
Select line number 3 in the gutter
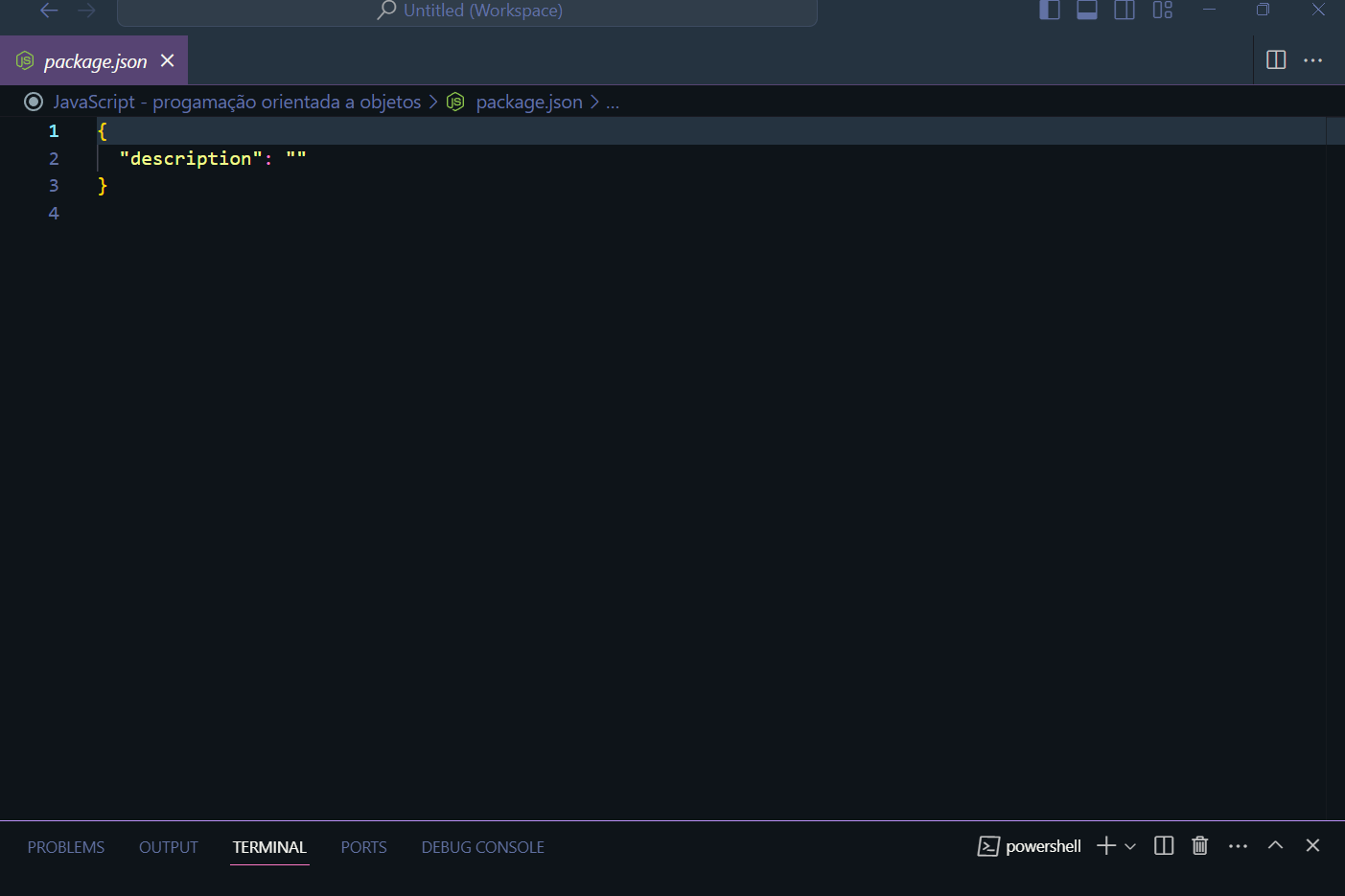(x=54, y=186)
